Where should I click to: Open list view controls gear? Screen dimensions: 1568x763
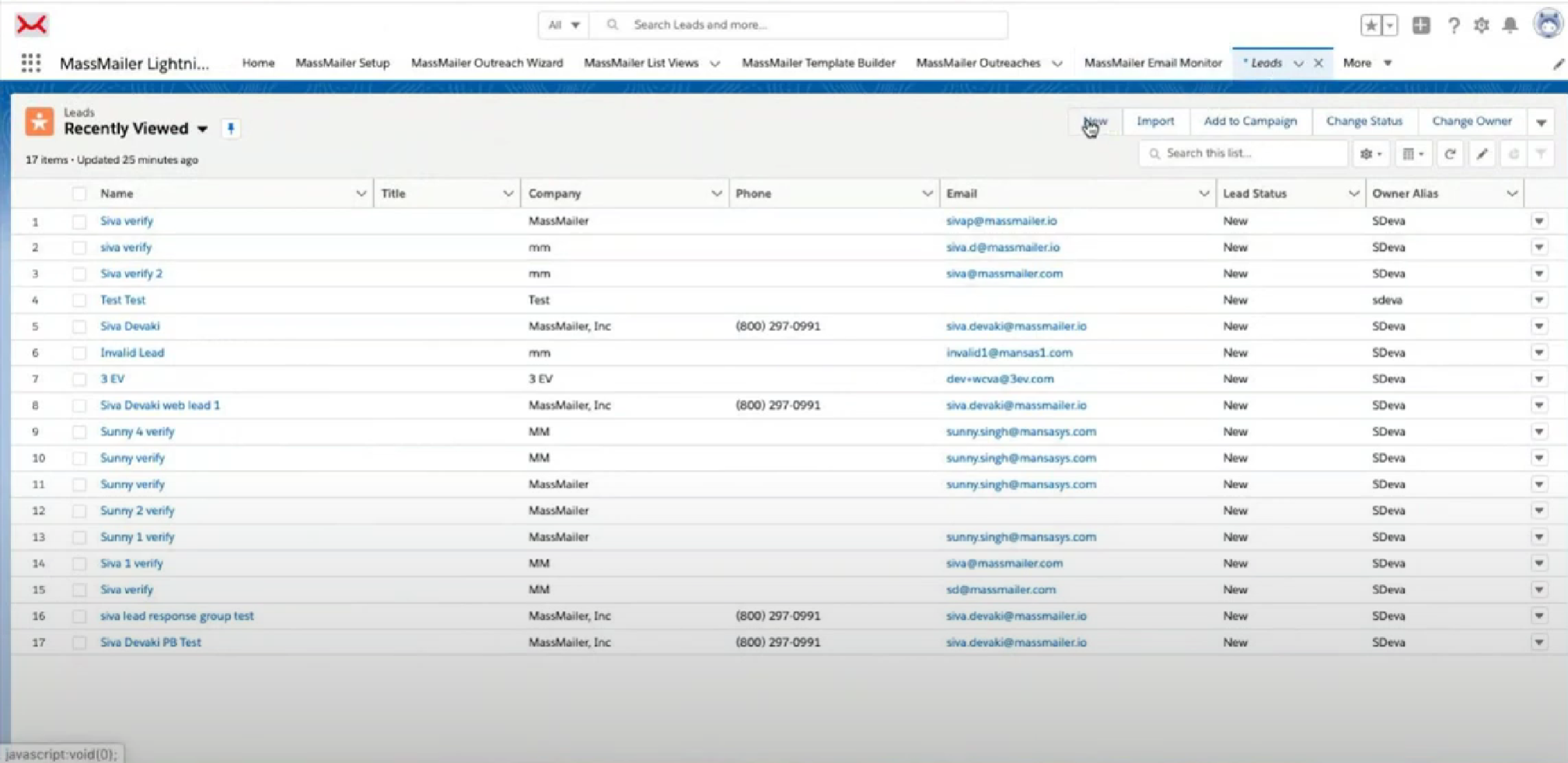tap(1371, 154)
